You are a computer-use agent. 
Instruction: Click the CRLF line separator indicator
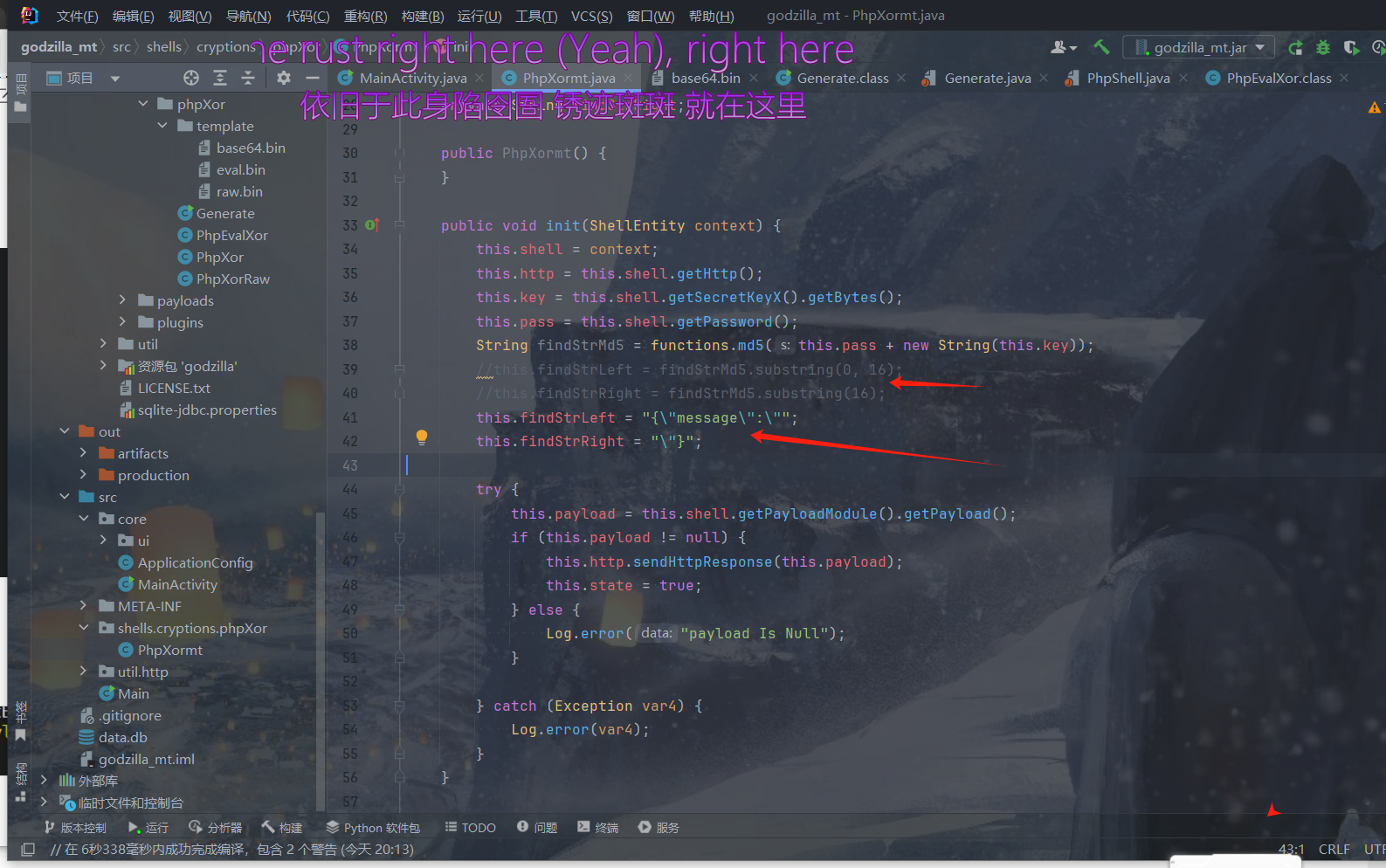pyautogui.click(x=1334, y=849)
